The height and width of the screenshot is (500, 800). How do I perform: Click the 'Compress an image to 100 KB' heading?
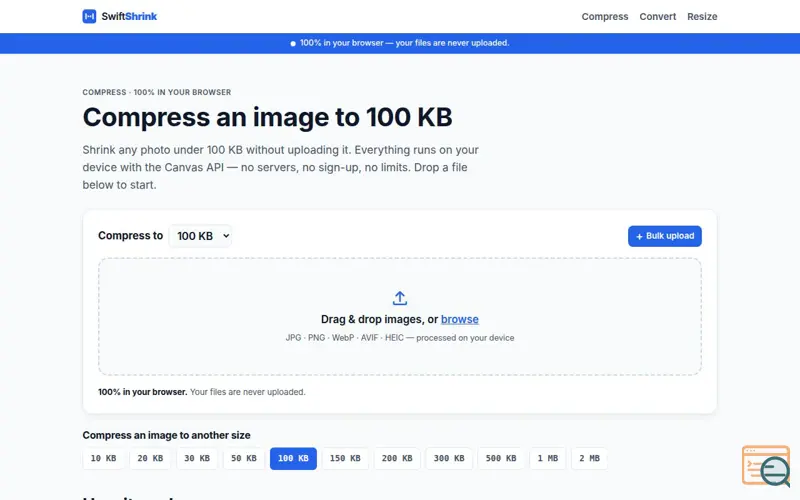point(267,117)
